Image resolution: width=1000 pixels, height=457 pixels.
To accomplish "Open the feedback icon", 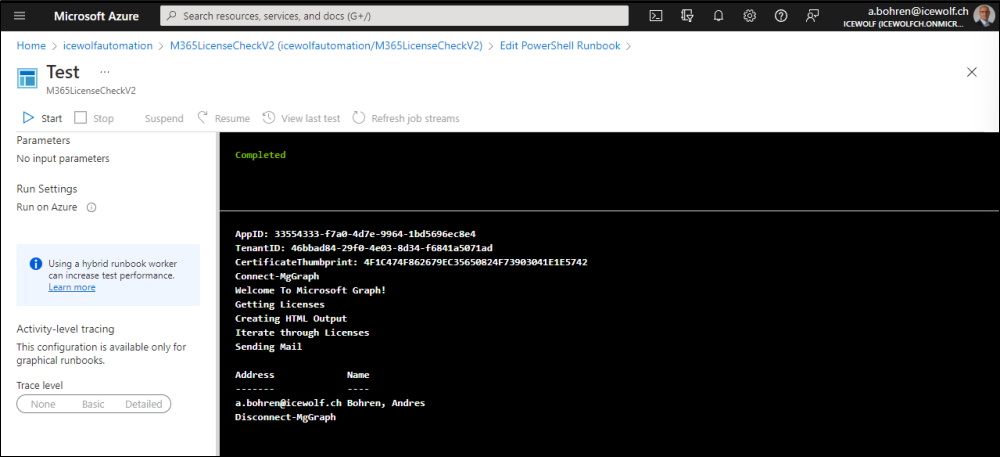I will tap(812, 16).
